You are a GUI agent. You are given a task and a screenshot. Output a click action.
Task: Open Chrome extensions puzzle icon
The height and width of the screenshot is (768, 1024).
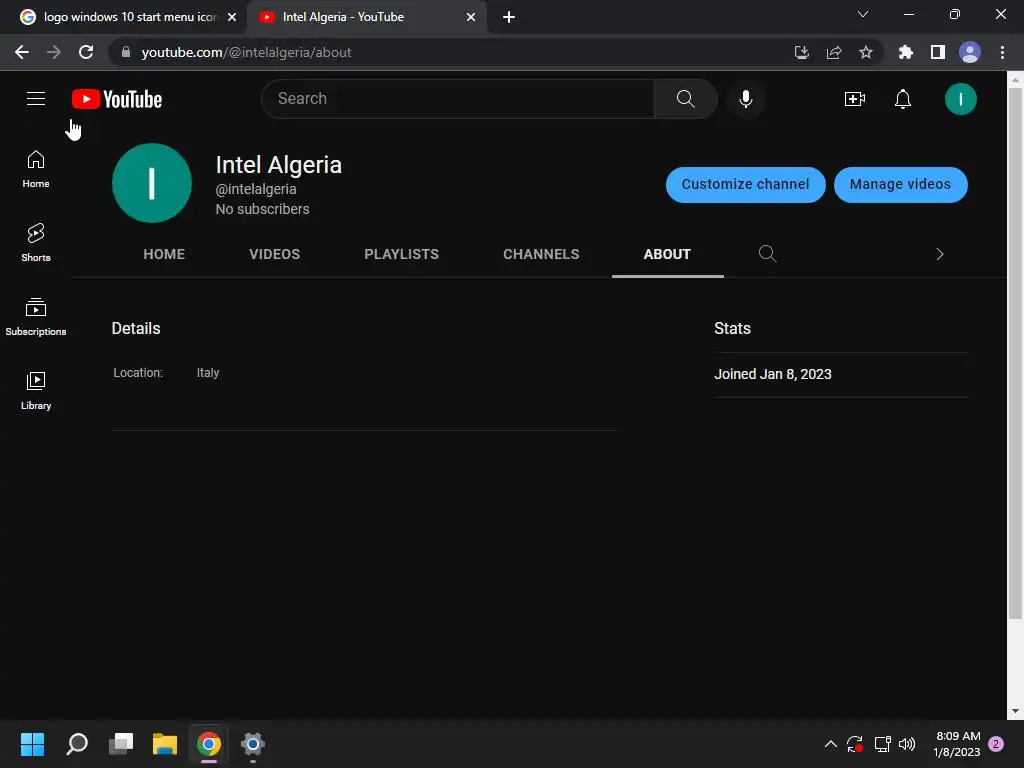coord(905,52)
